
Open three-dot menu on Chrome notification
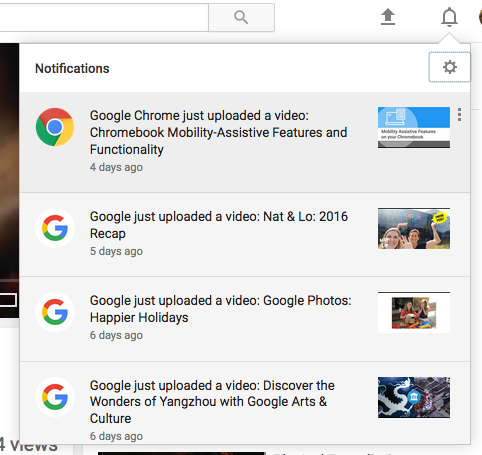[x=460, y=114]
